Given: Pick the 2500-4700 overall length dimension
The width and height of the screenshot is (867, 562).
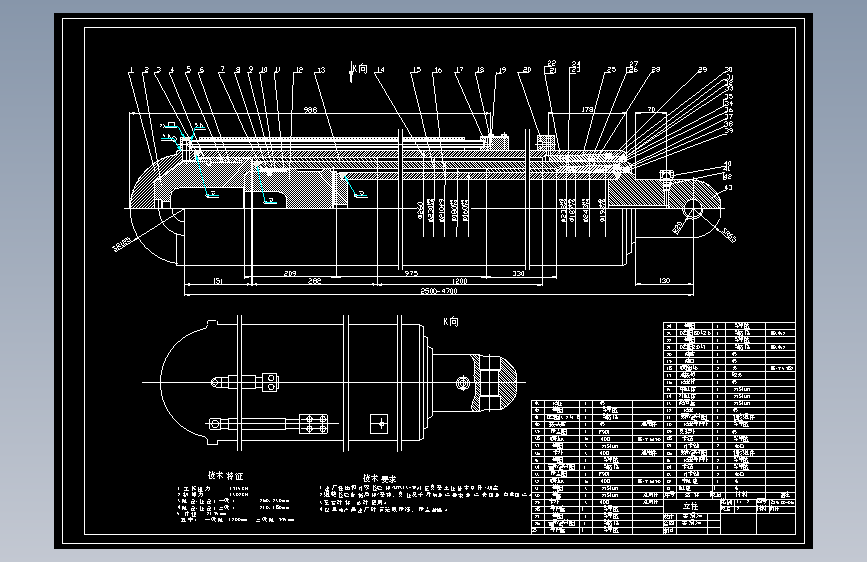Looking at the screenshot, I should click(x=439, y=291).
